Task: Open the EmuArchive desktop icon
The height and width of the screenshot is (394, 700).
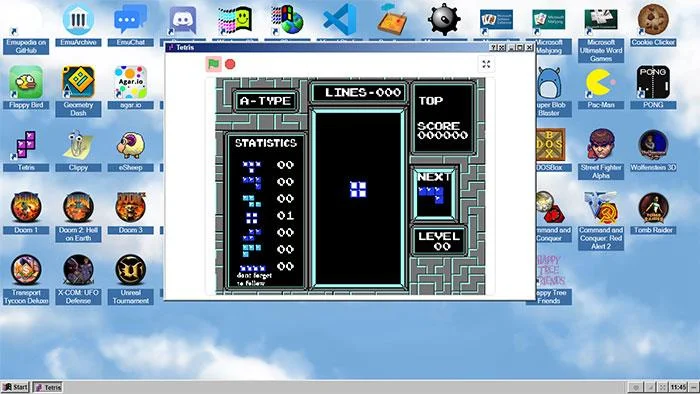Action: (78, 24)
